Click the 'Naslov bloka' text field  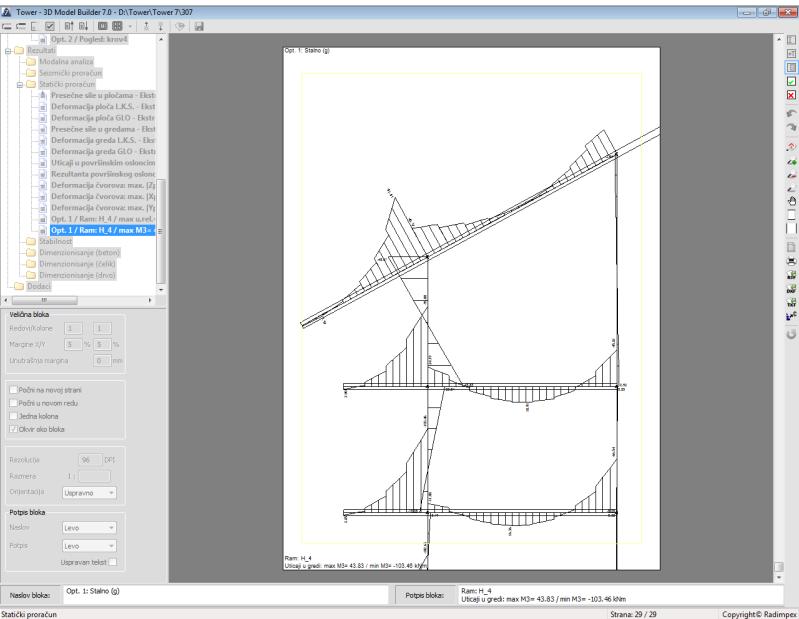[225, 595]
